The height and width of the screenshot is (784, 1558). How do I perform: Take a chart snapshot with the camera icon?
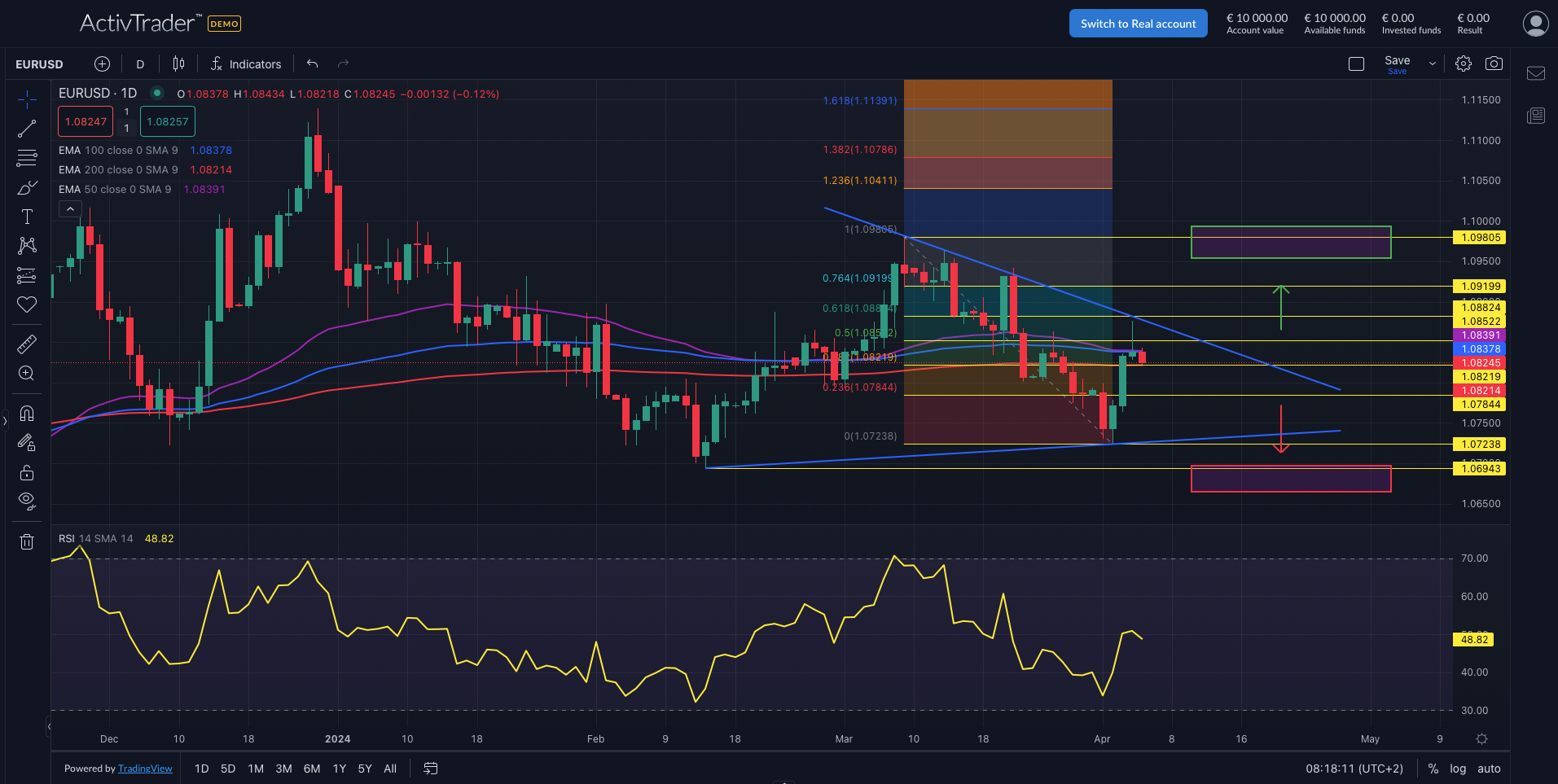(1494, 63)
